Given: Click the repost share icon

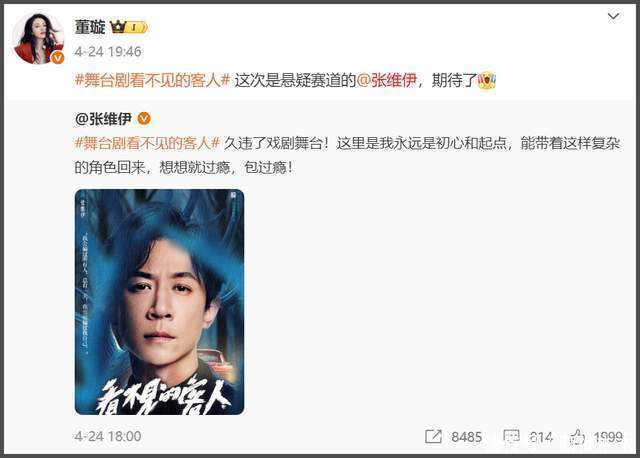Looking at the screenshot, I should coord(433,436).
